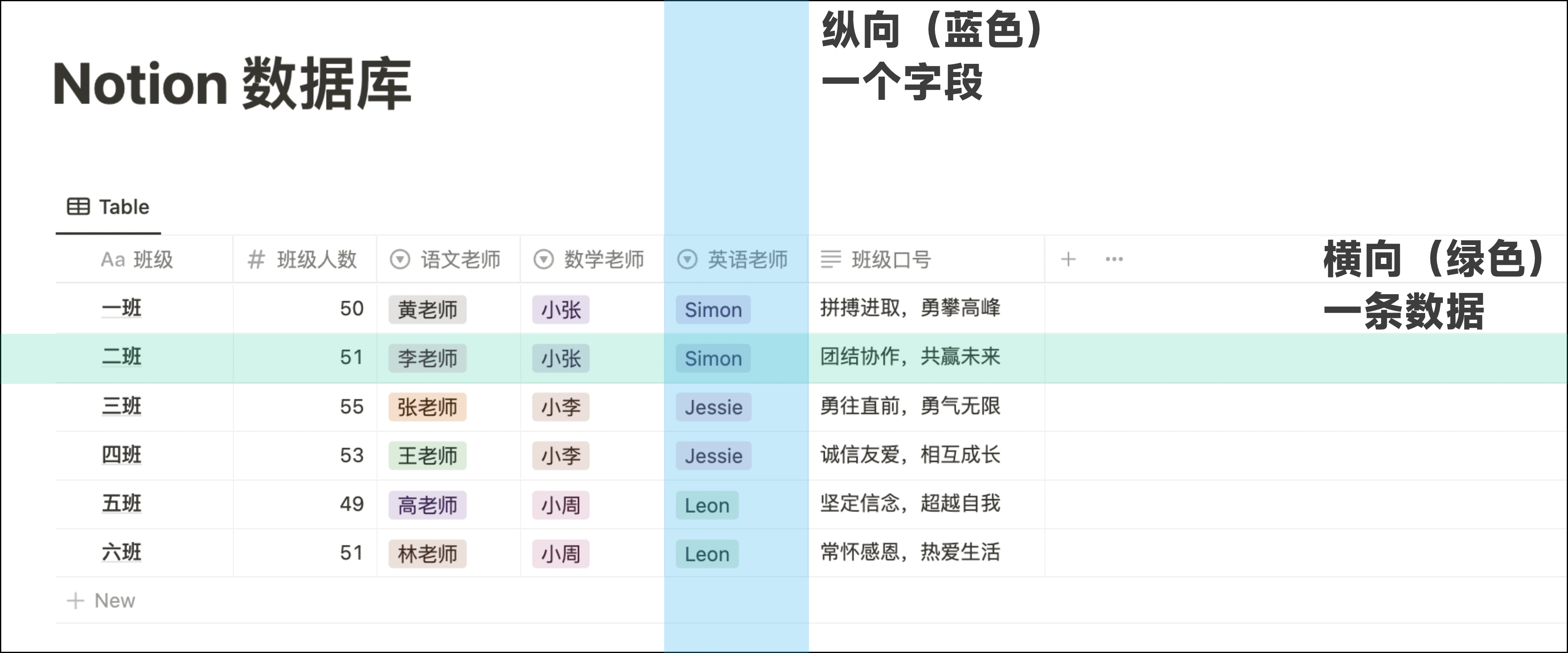1568x653 pixels.
Task: Open the 二班 row page
Action: coord(121,358)
